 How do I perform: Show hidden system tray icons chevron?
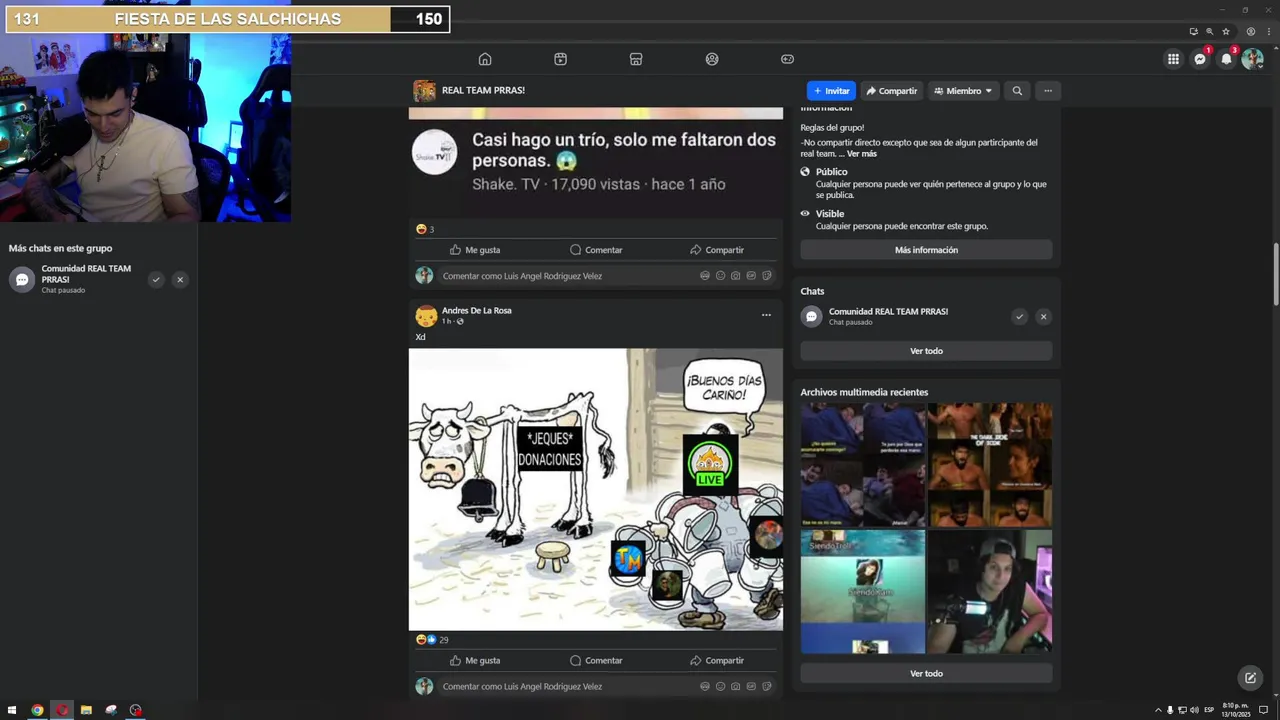pos(1158,710)
